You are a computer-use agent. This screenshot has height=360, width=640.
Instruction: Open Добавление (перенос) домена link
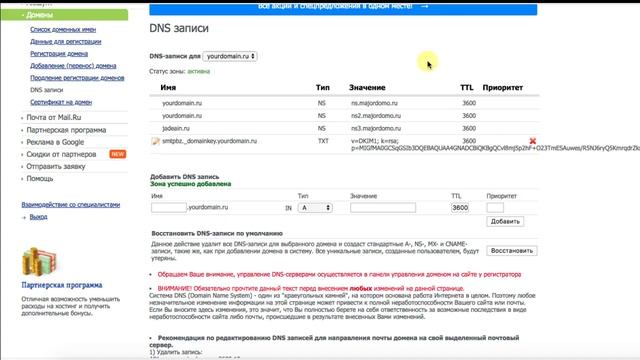pos(73,66)
